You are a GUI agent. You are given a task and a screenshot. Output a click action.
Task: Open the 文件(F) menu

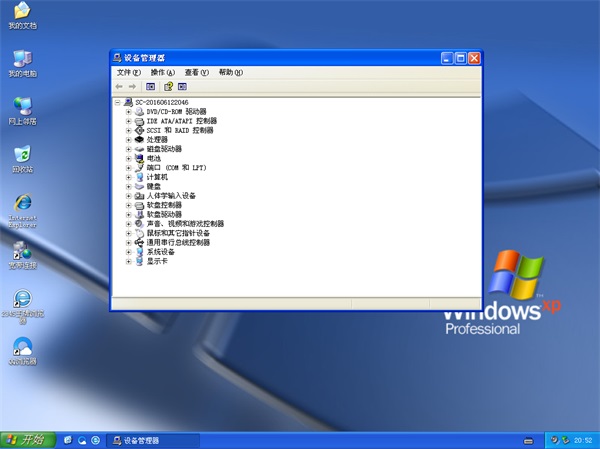tap(130, 73)
